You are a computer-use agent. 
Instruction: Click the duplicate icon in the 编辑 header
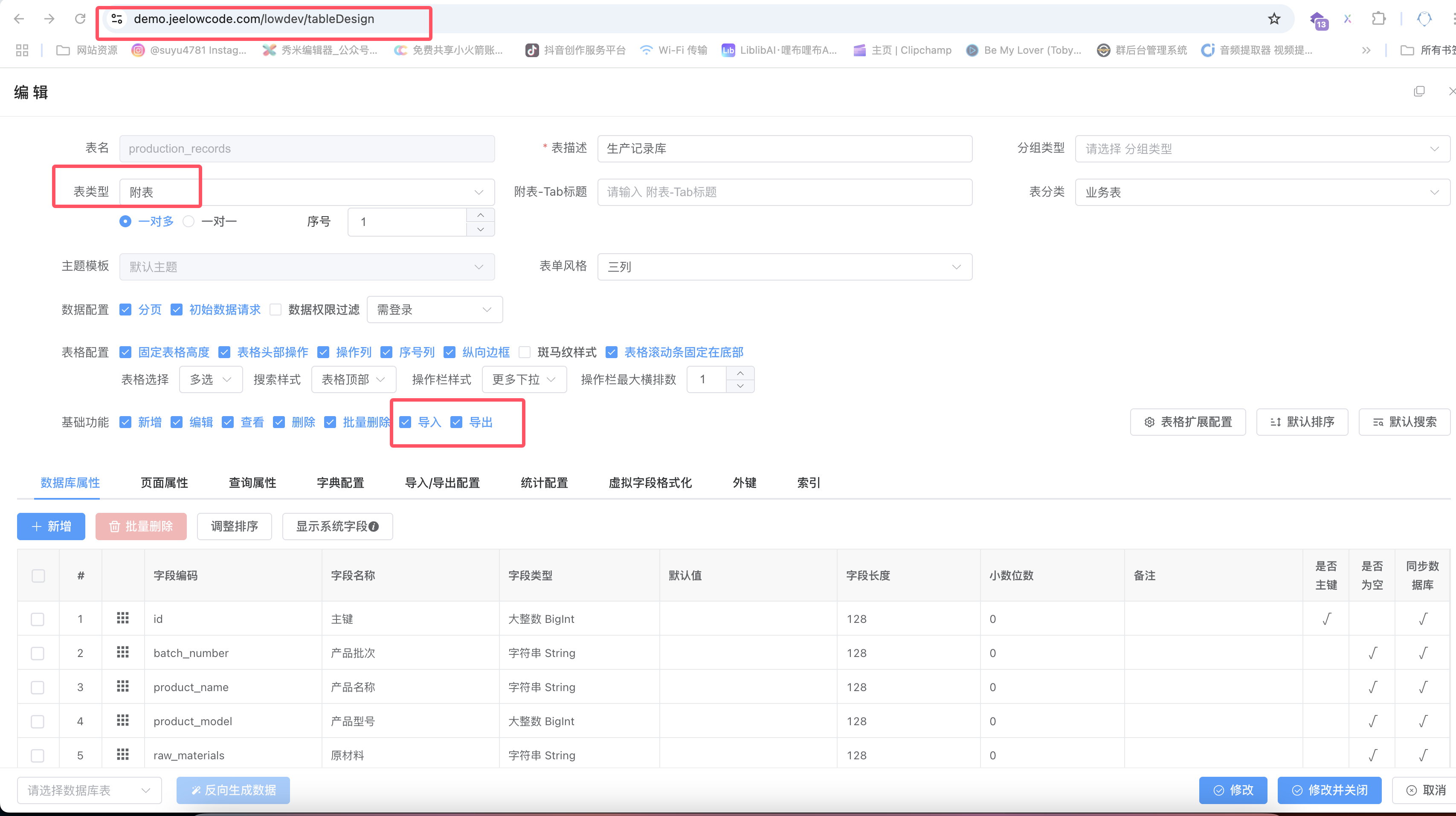pos(1420,91)
